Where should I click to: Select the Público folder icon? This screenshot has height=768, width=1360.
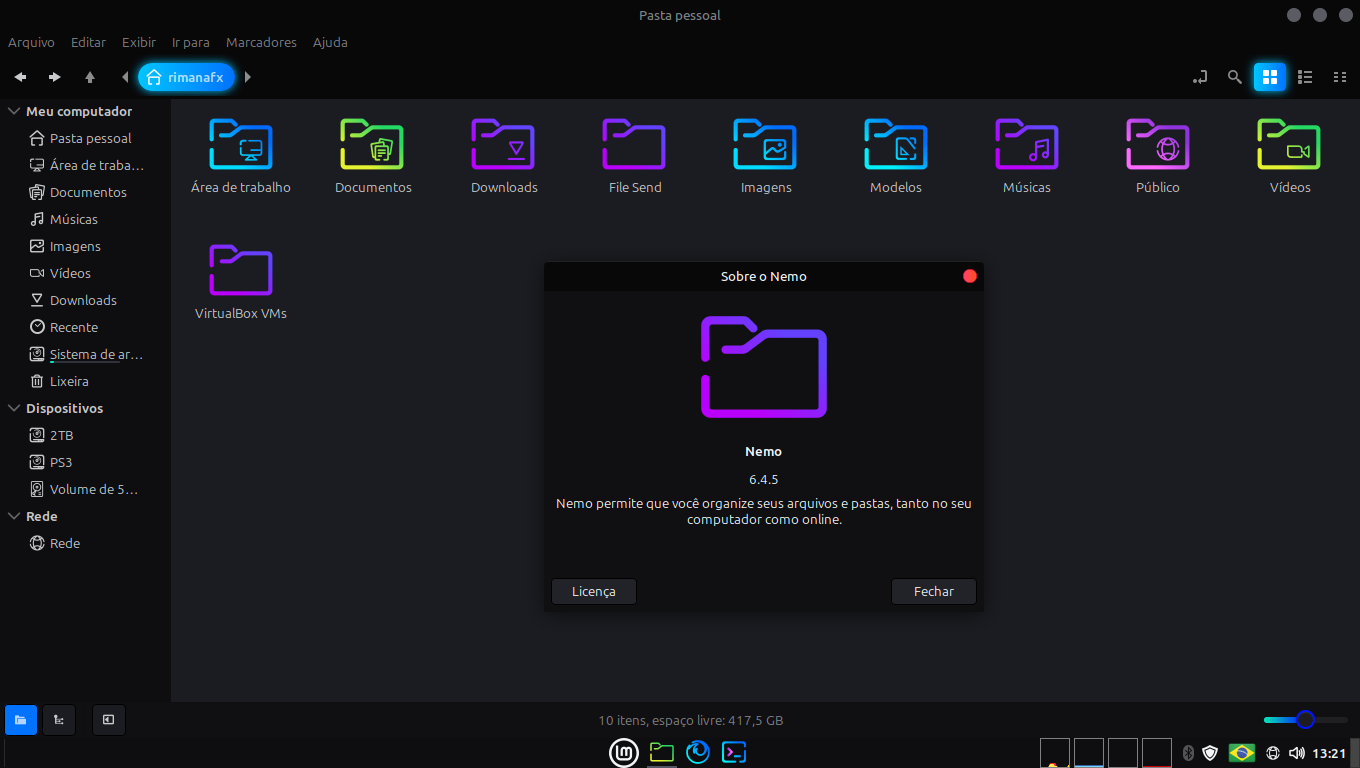[x=1158, y=145]
